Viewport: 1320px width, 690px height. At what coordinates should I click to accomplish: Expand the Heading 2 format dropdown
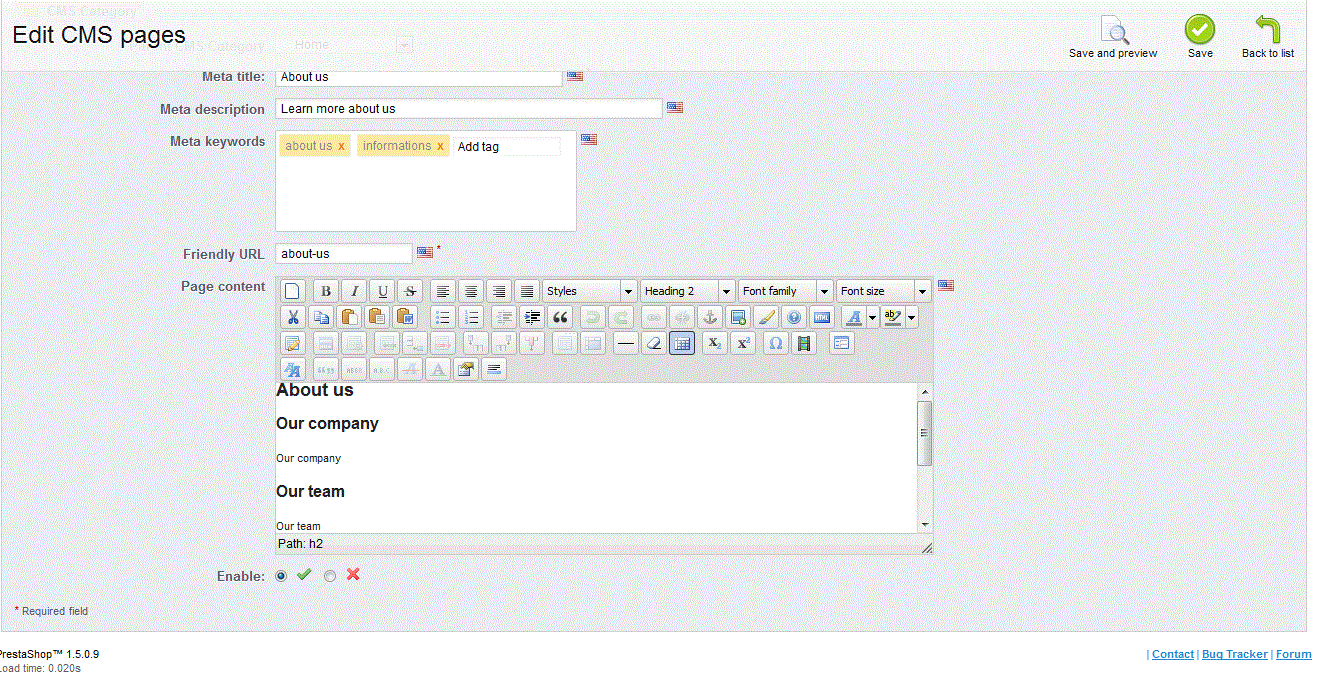click(x=727, y=291)
